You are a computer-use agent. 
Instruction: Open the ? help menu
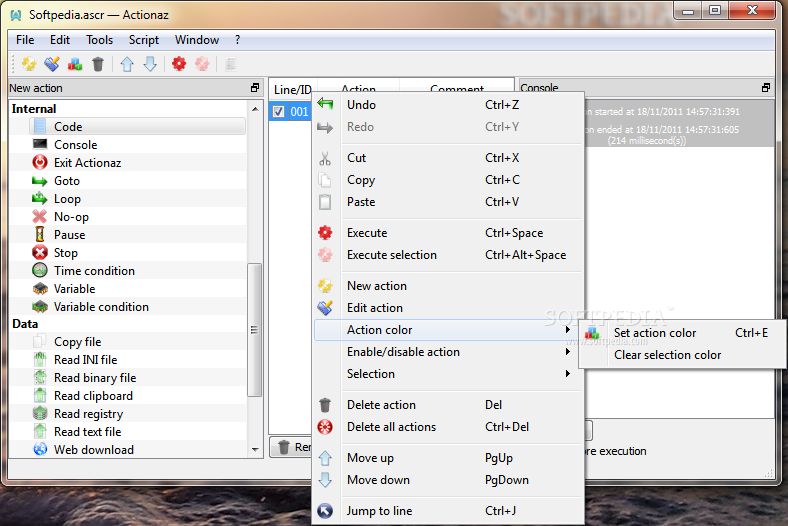[x=237, y=40]
